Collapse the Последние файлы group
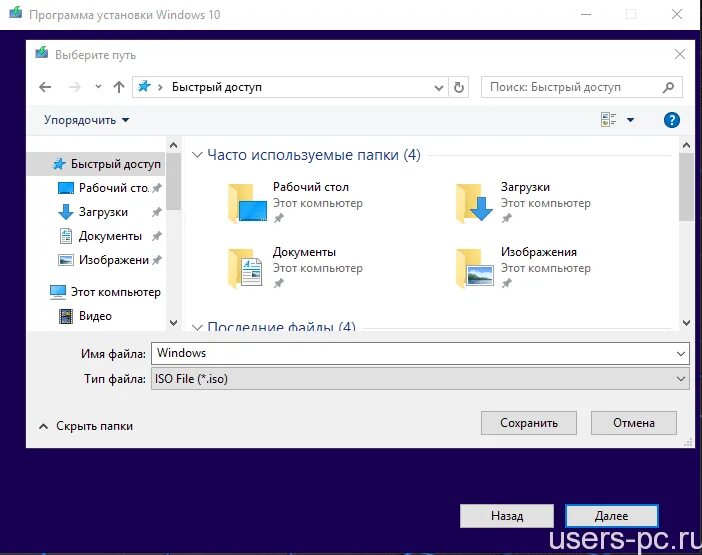This screenshot has height=555, width=702. click(x=197, y=327)
